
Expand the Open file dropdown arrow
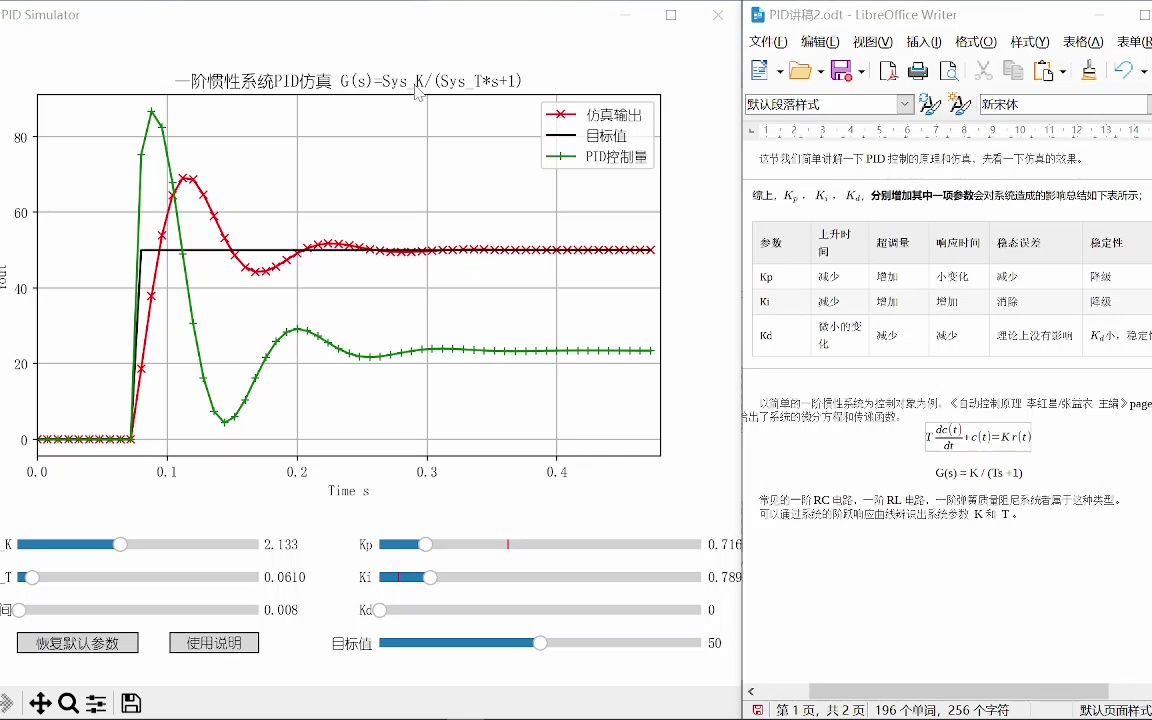pos(819,70)
